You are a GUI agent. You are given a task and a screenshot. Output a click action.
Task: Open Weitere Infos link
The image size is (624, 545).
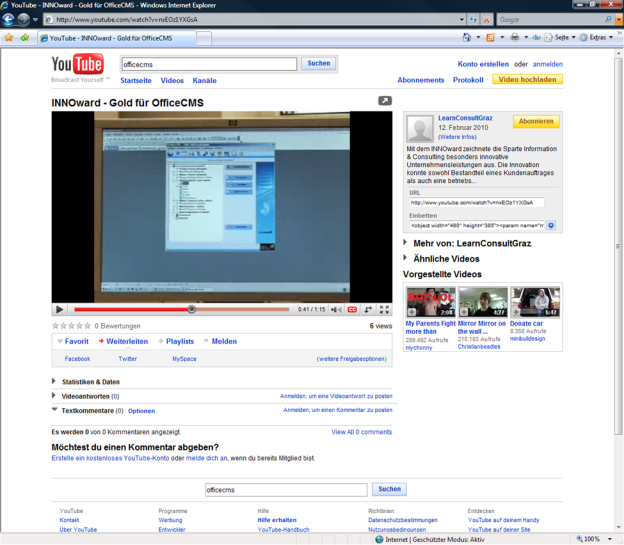[x=457, y=137]
